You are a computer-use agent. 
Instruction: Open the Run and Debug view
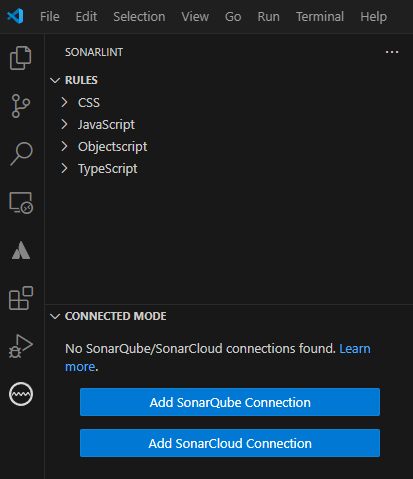pos(21,346)
